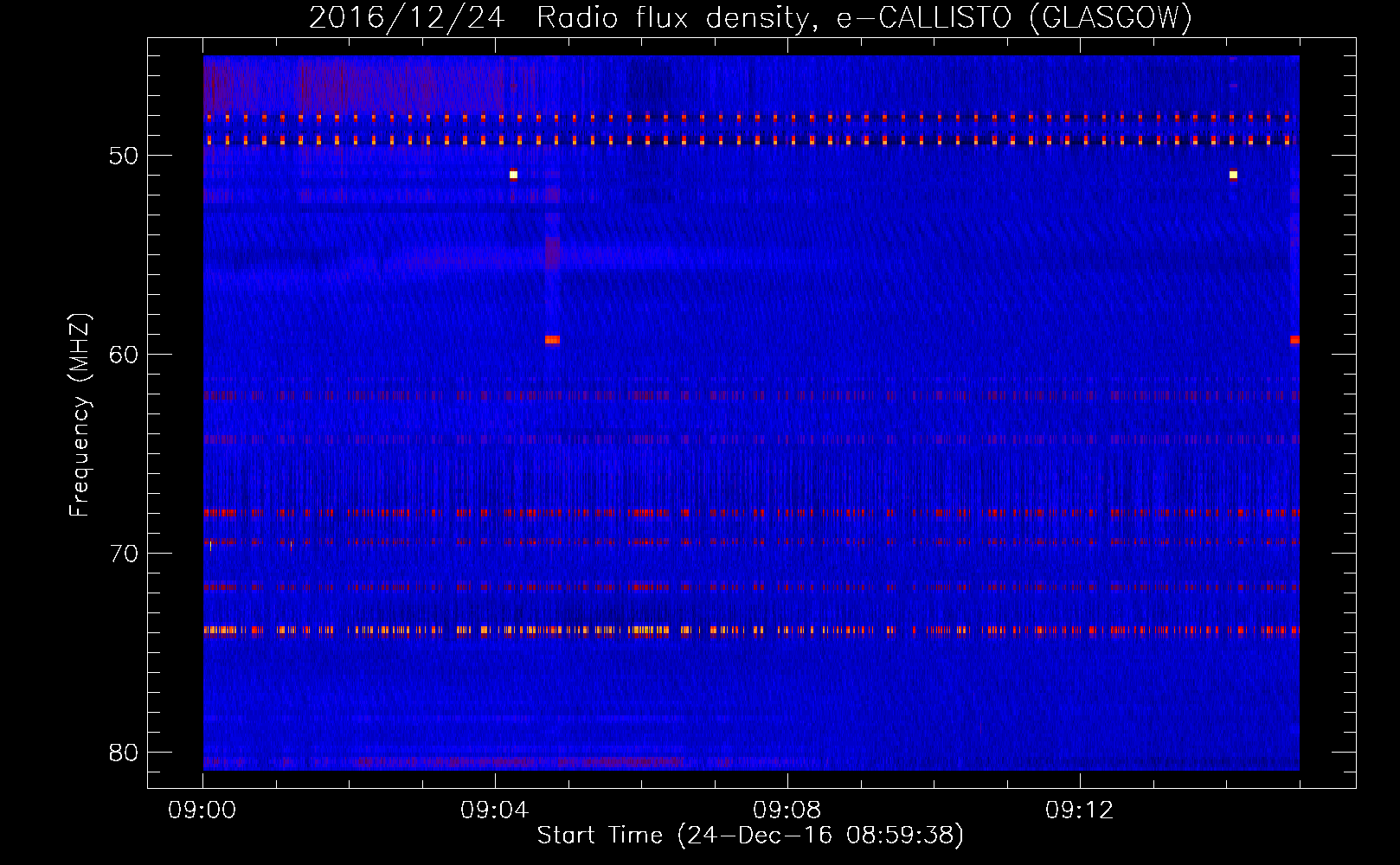Click the "Frequency (MHZ)" axis label
Image resolution: width=1400 pixels, height=865 pixels.
[x=80, y=415]
